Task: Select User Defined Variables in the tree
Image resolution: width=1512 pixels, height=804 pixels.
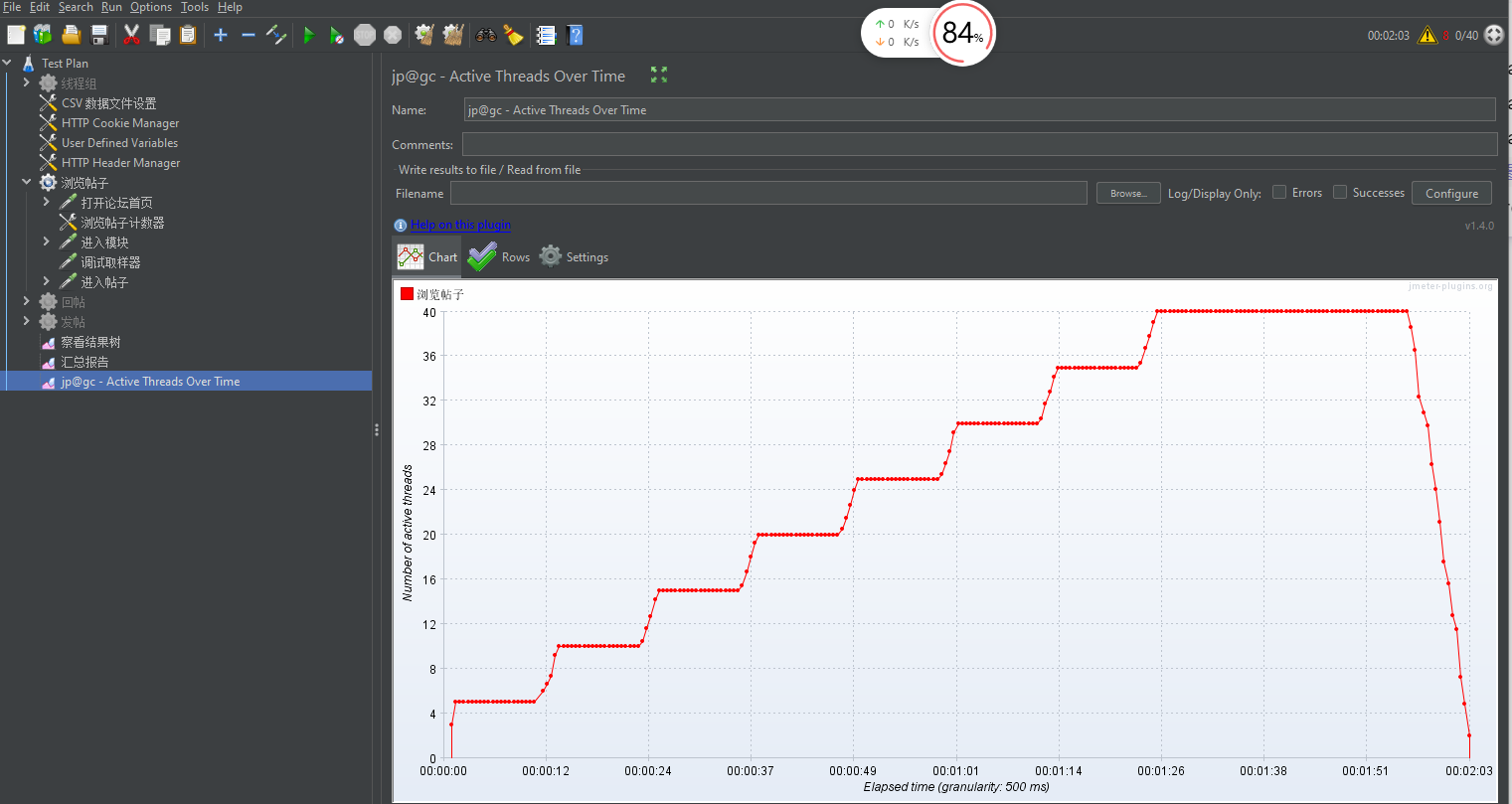Action: 119,142
